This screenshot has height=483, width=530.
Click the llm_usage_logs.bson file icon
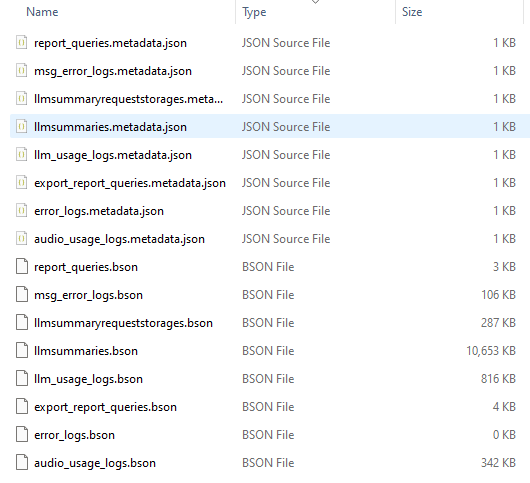22,379
